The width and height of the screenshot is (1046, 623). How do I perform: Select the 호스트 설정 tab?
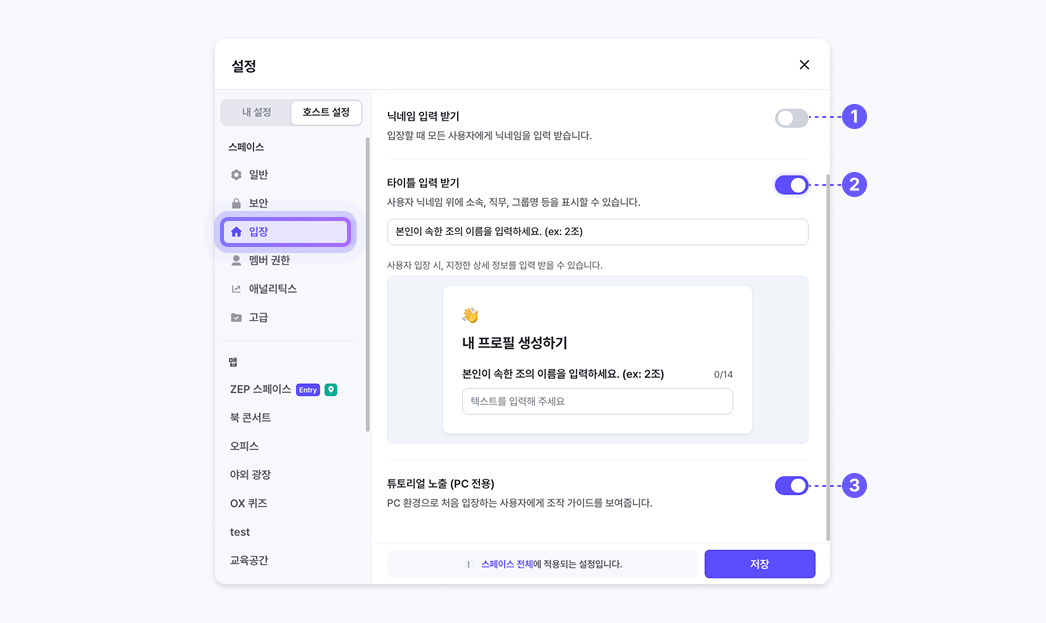click(326, 112)
